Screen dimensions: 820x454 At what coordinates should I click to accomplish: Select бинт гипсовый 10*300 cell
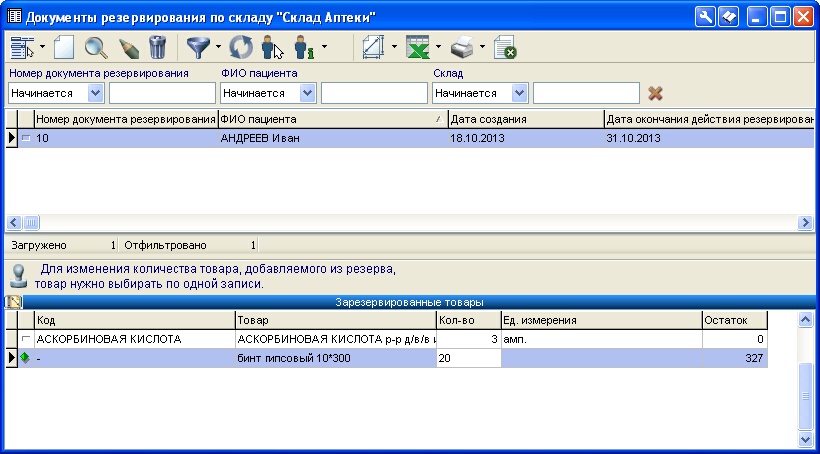pyautogui.click(x=336, y=358)
